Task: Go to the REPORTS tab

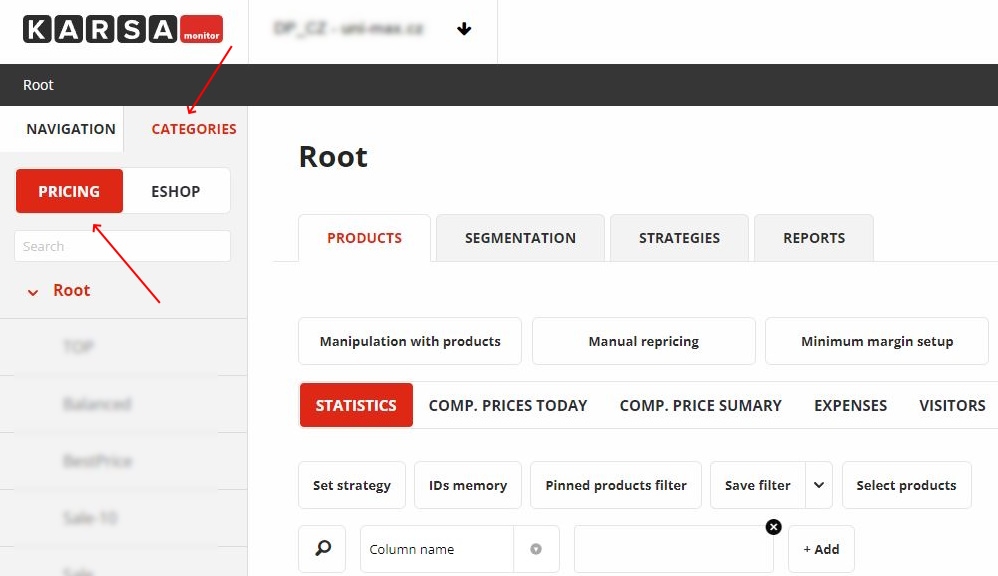Action: point(814,238)
